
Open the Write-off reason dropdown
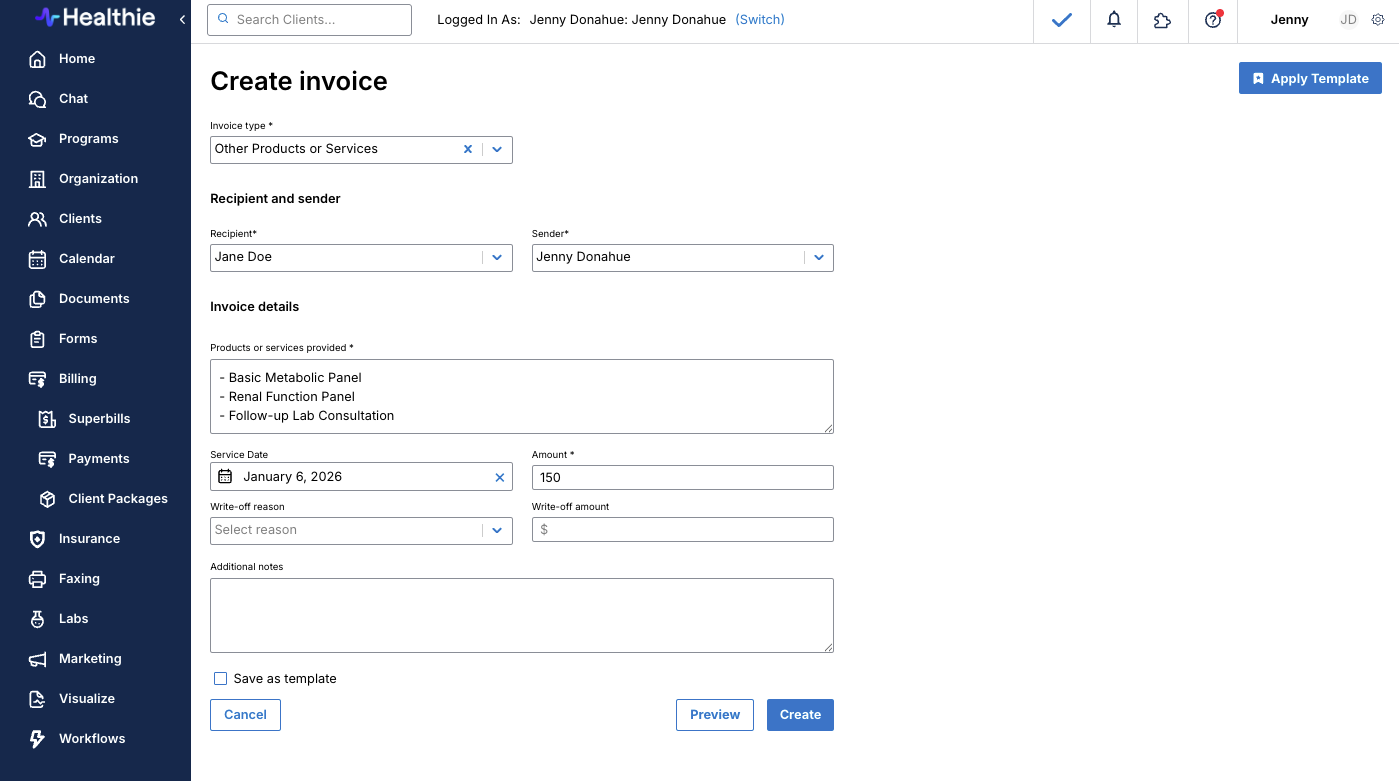tap(497, 530)
